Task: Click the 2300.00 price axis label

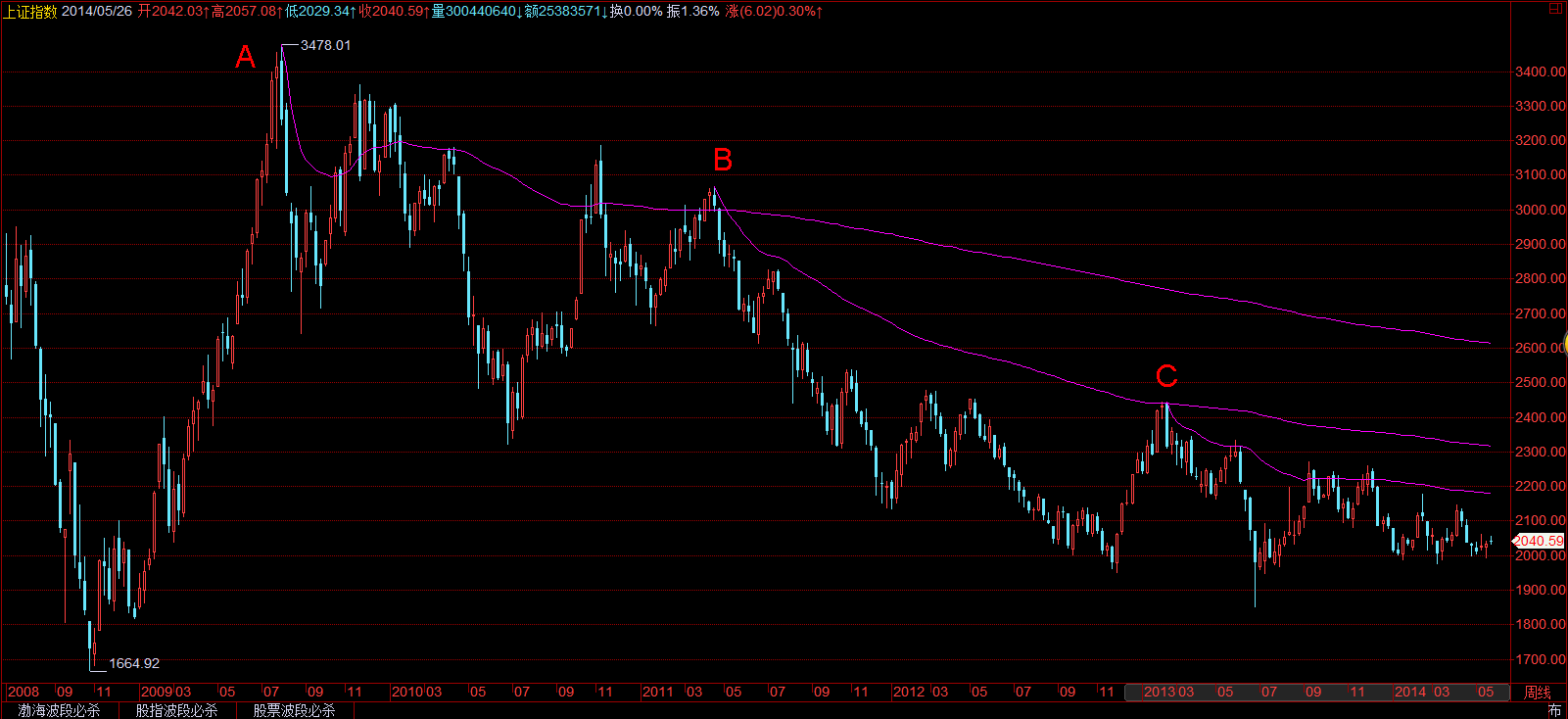Action: click(1540, 452)
